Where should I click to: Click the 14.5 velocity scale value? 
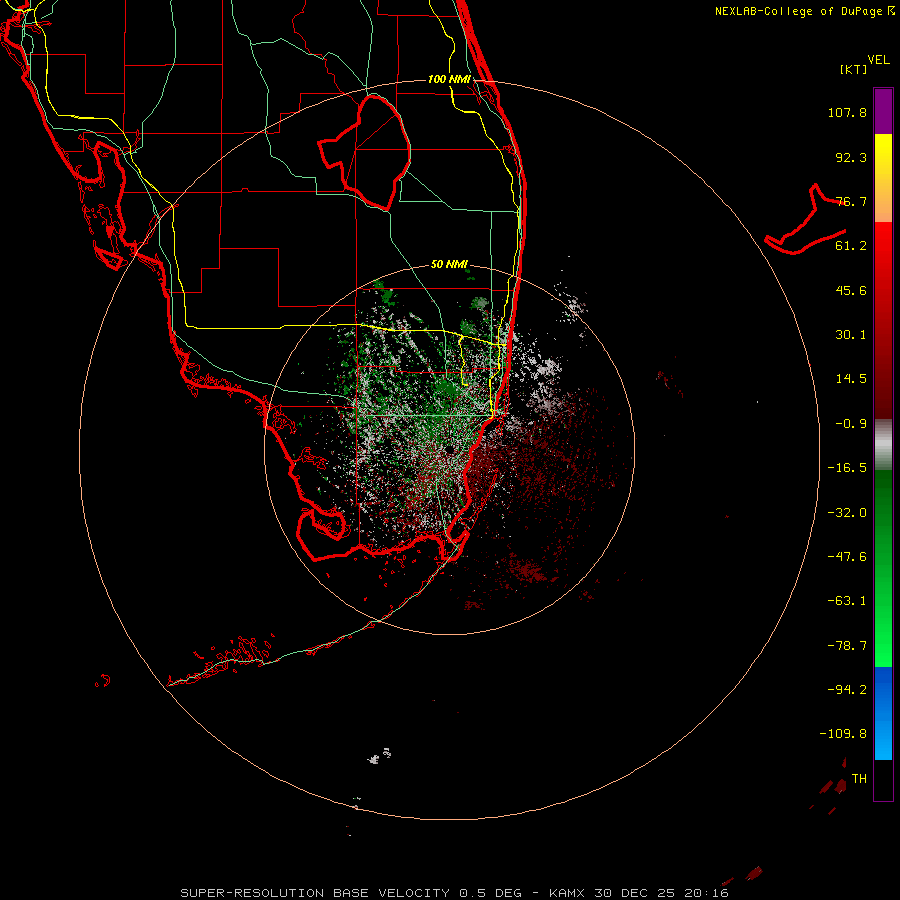[x=851, y=379]
